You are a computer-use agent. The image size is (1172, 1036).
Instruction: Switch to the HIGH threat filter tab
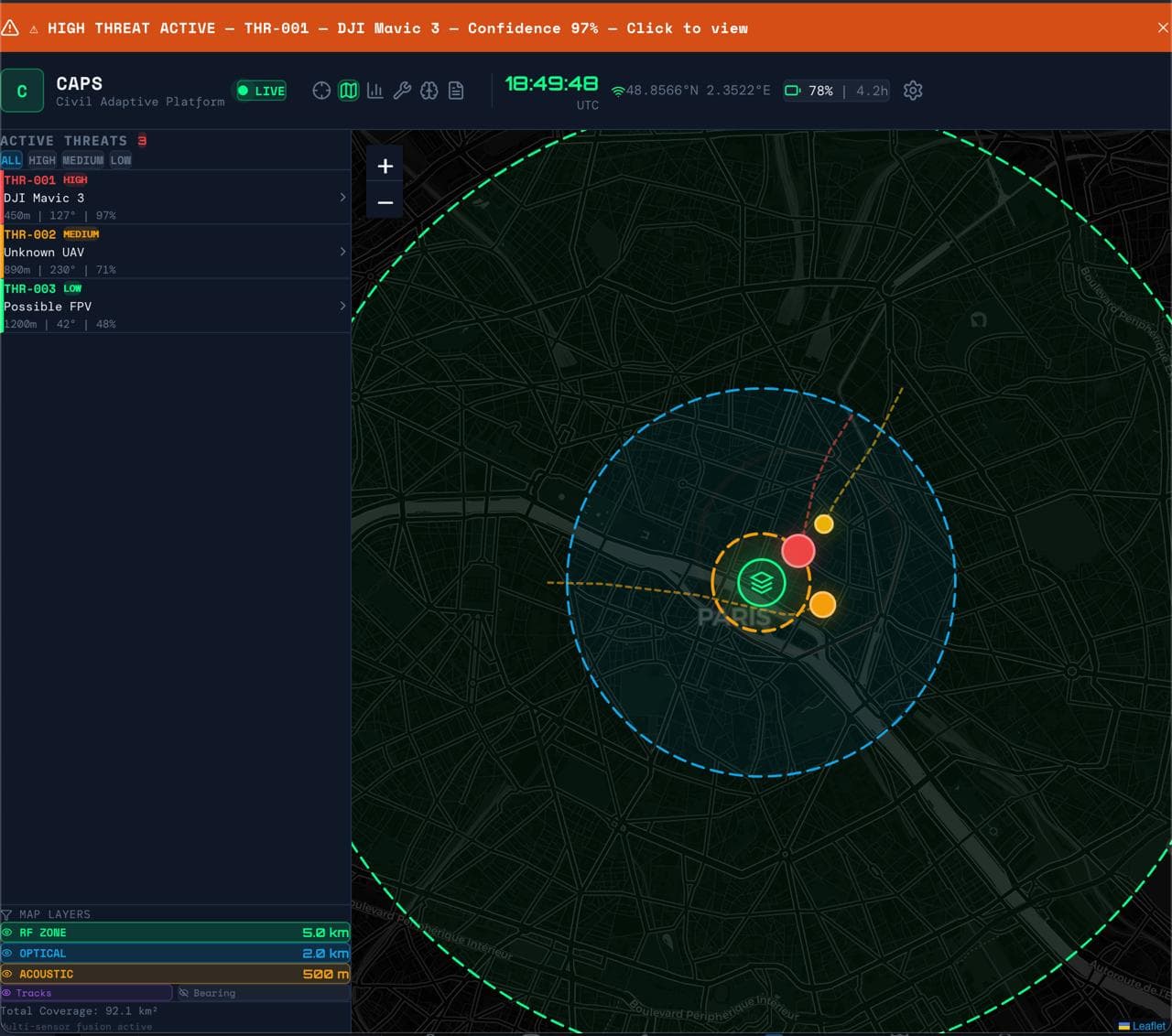click(41, 160)
